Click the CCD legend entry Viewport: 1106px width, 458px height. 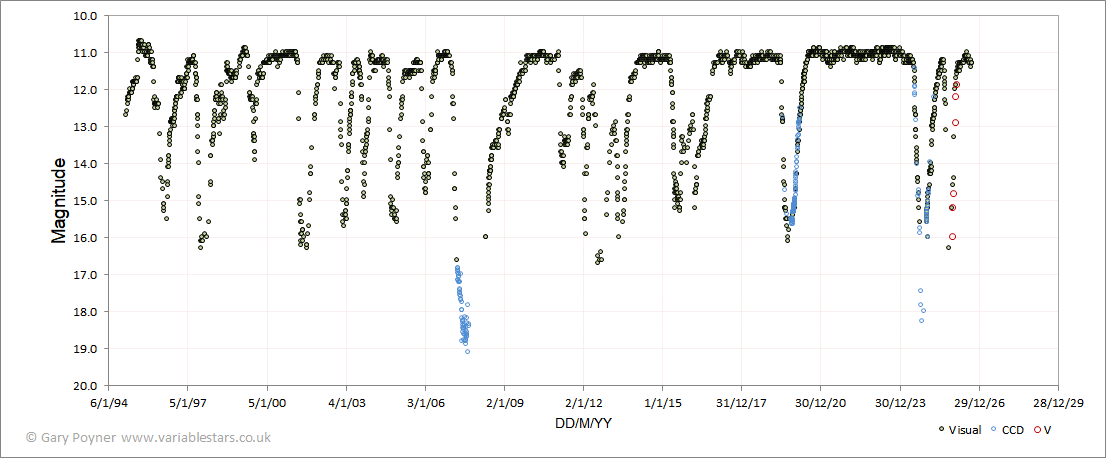tap(1007, 429)
